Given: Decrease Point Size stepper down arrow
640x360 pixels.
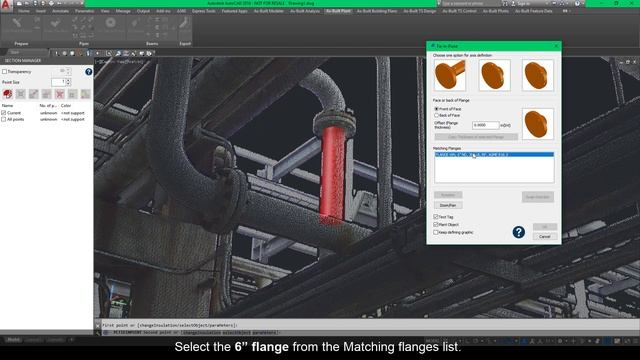Looking at the screenshot, I should pyautogui.click(x=68, y=84).
